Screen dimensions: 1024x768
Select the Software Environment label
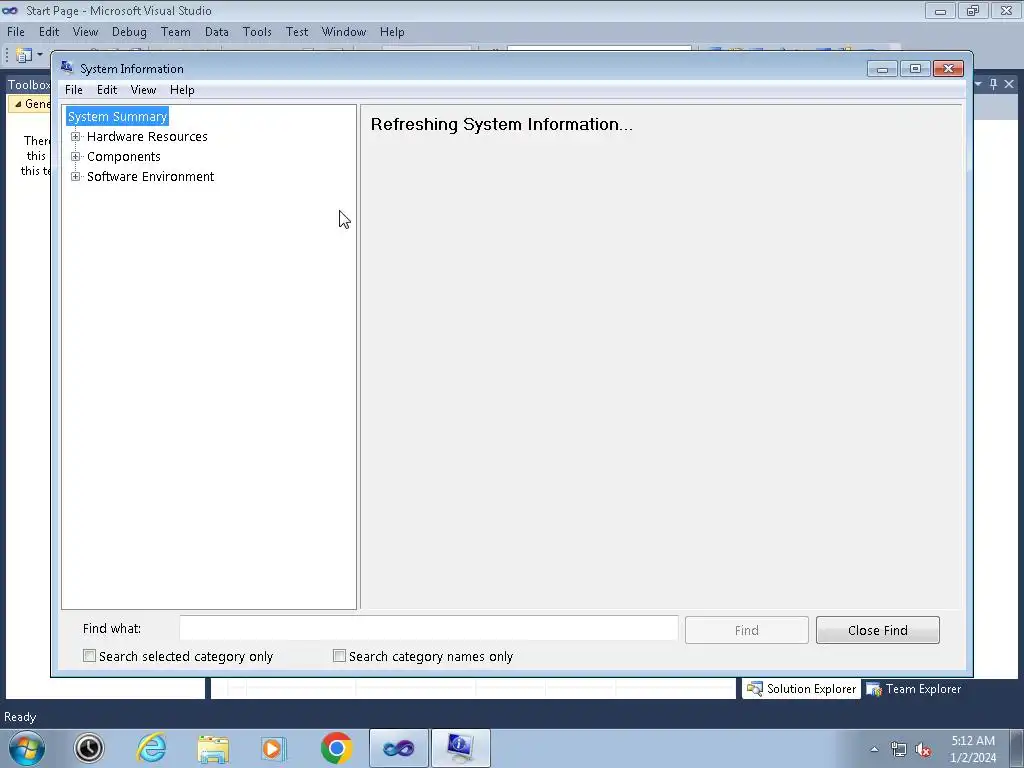pyautogui.click(x=150, y=177)
